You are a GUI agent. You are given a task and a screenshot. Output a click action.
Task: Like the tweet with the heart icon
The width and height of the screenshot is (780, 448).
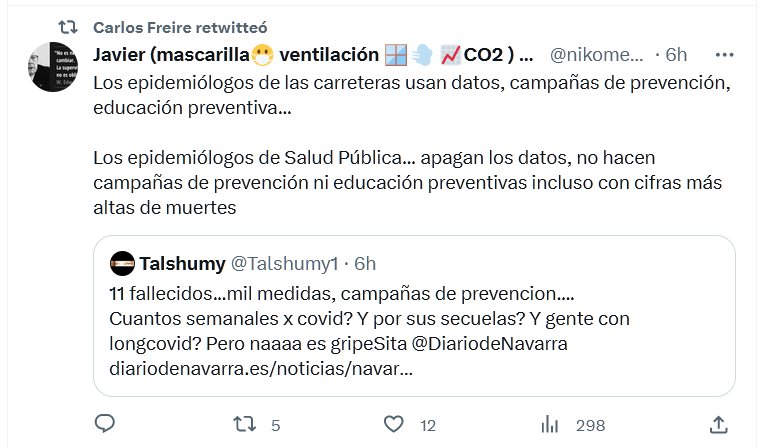(x=395, y=424)
